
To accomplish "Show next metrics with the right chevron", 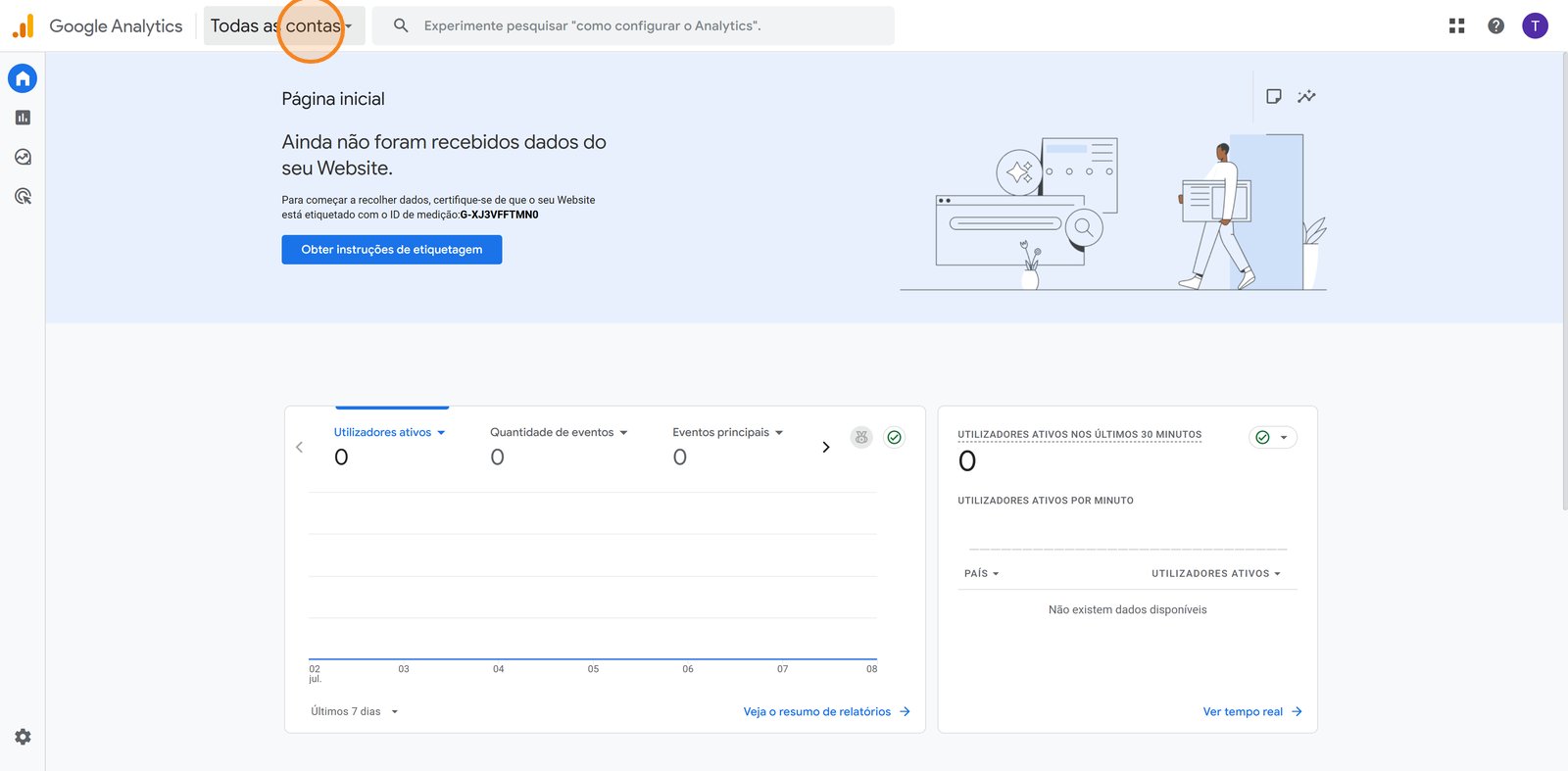I will (x=825, y=447).
